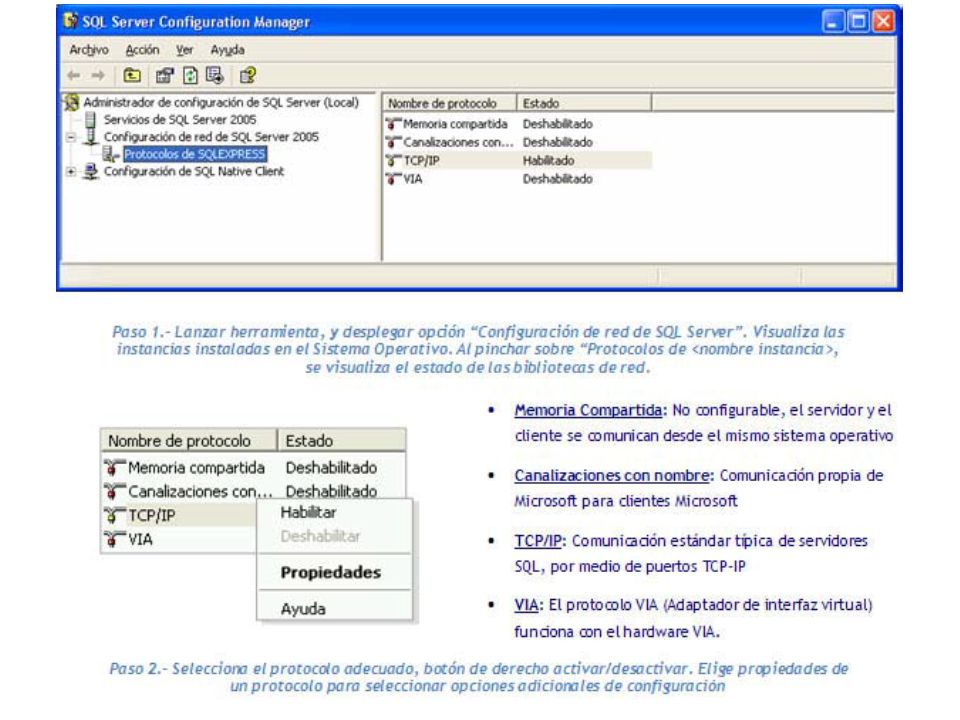Screen dimensions: 960x720
Task: Click the root Administrador de configuración node icon
Action: (x=72, y=102)
